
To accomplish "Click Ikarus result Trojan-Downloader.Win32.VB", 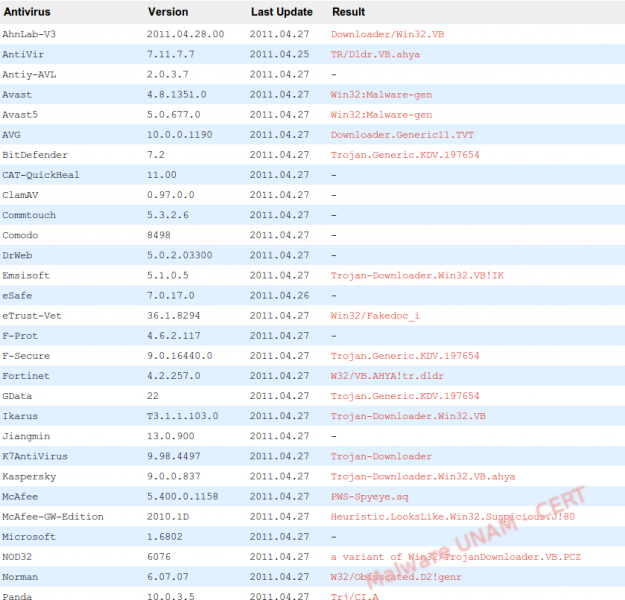I will (408, 416).
